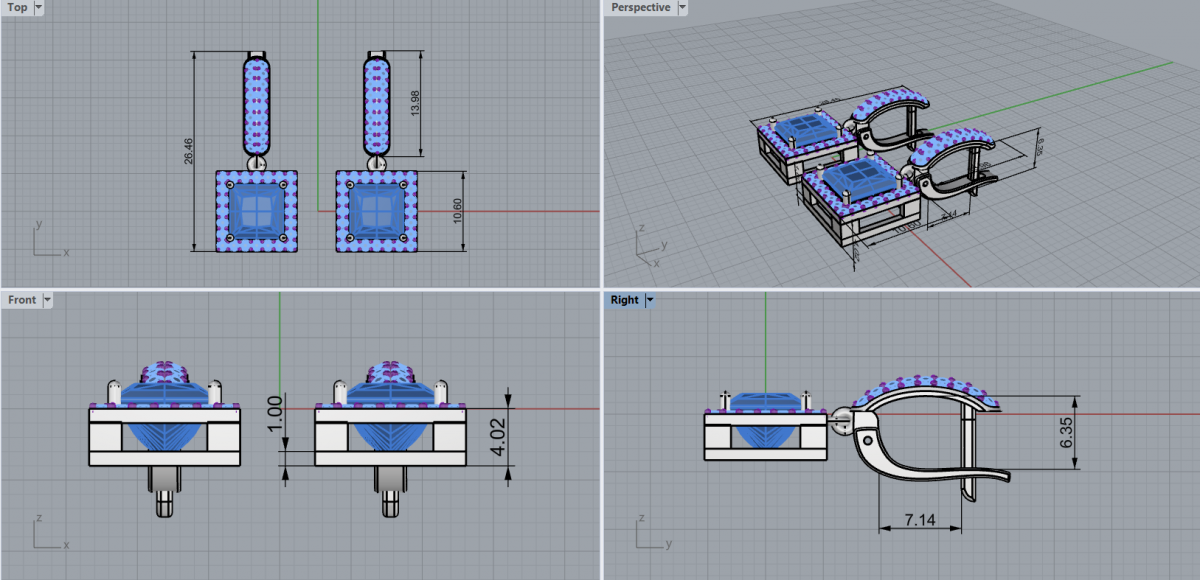Activate the Top viewport title label
1200x580 pixels.
[x=17, y=8]
